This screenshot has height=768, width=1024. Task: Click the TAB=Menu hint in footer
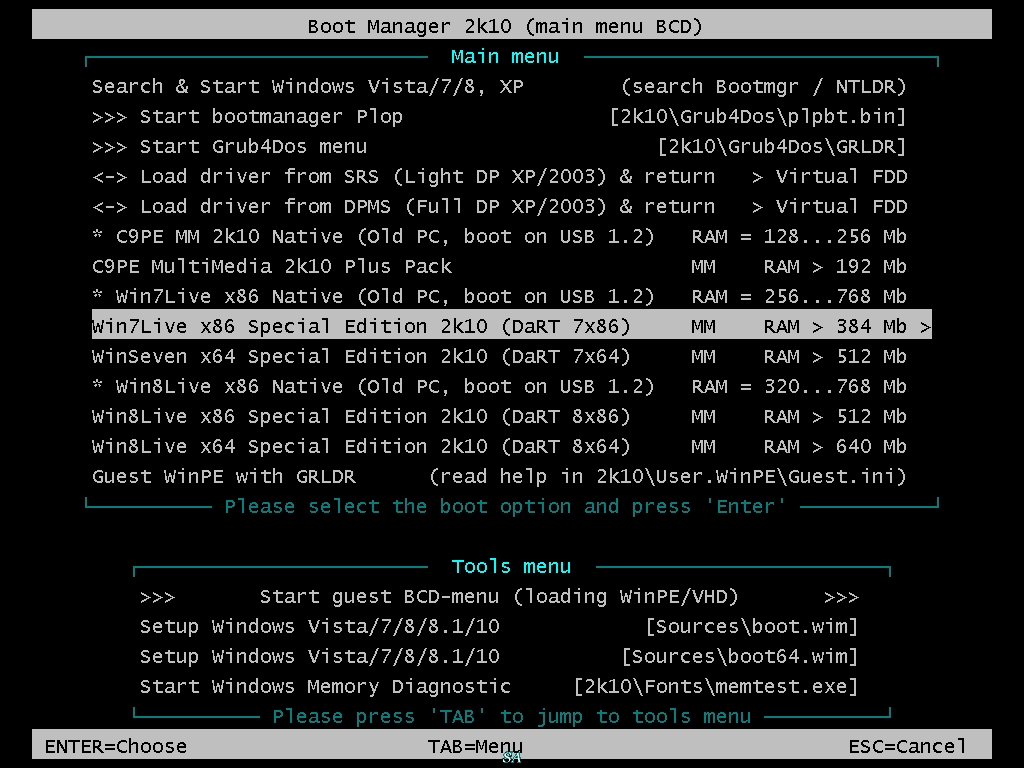pyautogui.click(x=475, y=746)
